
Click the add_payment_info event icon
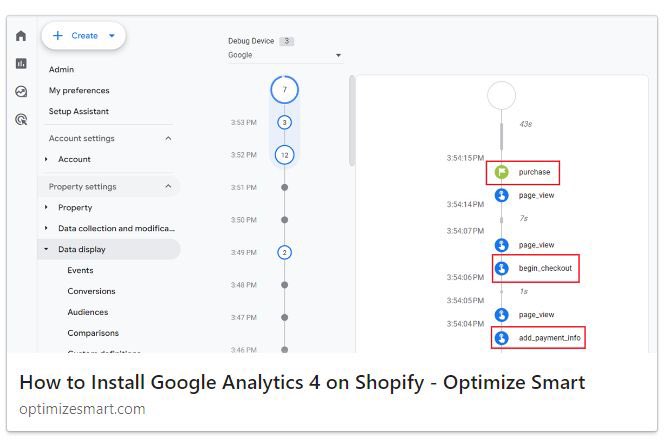[502, 338]
